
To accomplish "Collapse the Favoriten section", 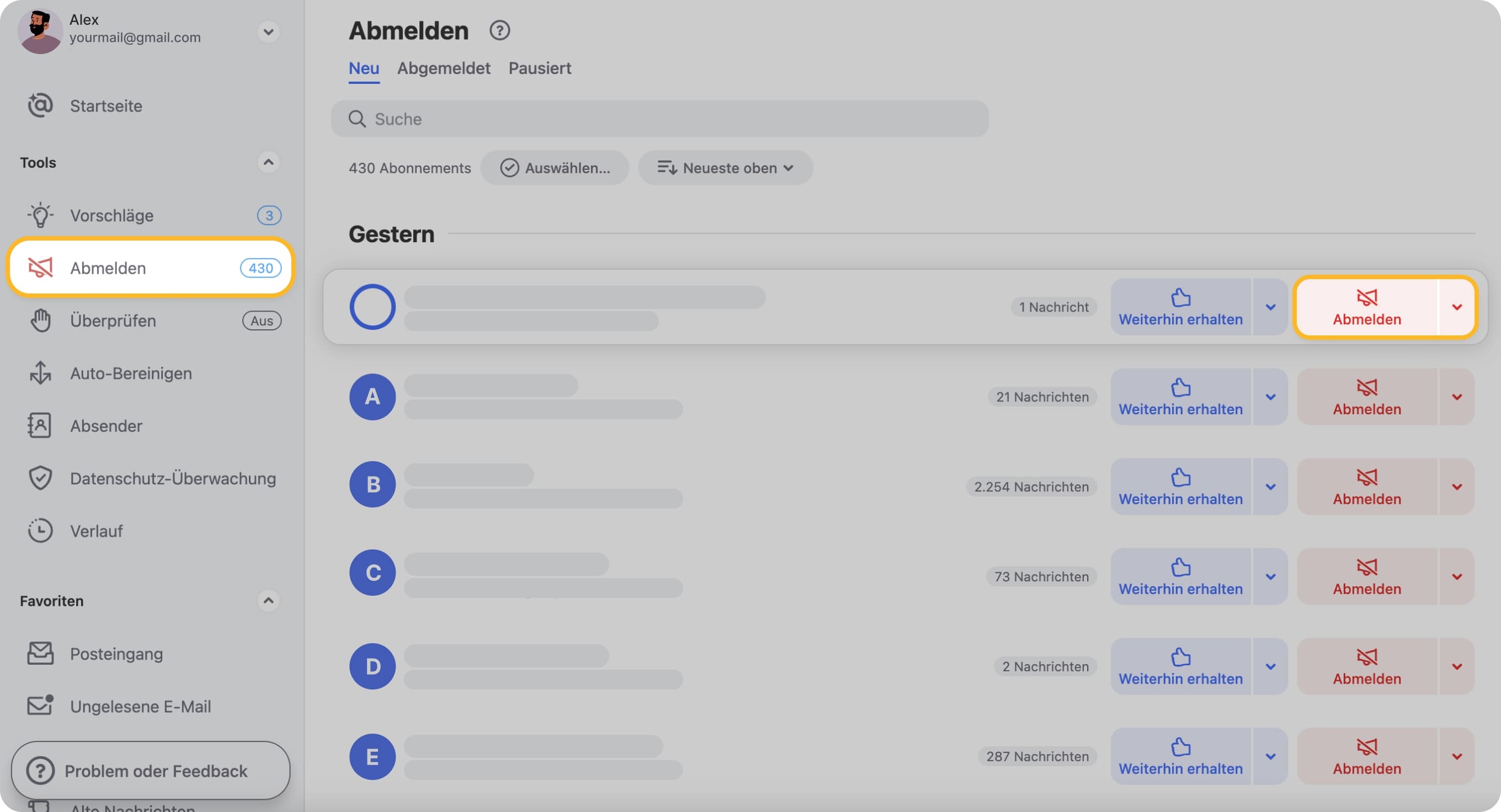I will tap(269, 601).
